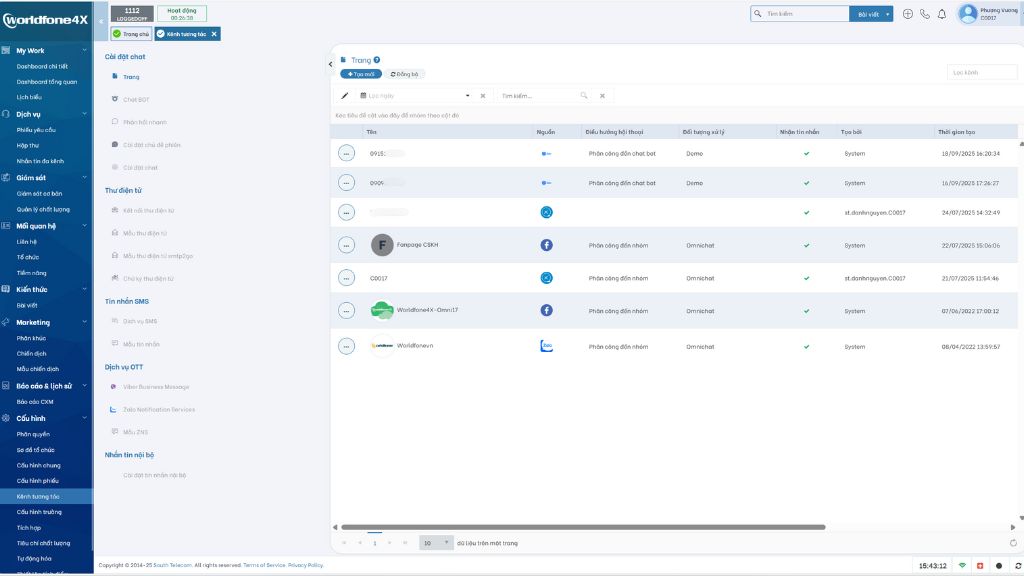Open the Bài viết search-type dropdown
This screenshot has width=1024, height=576.
871,14
